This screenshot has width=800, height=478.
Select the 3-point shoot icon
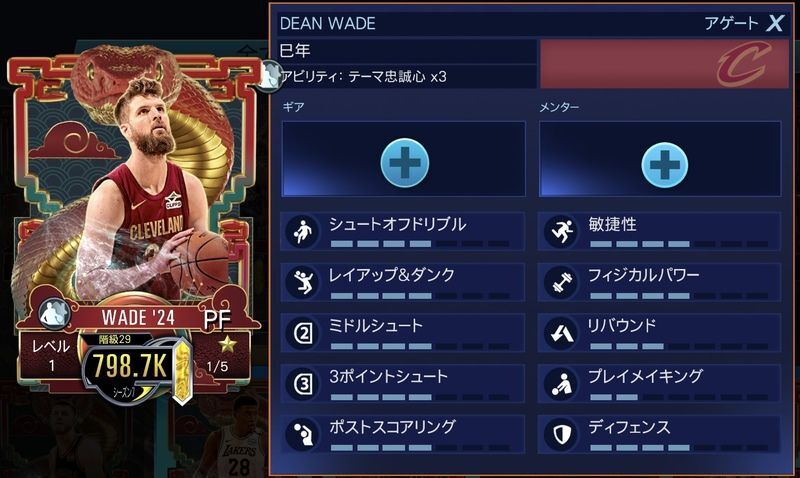pos(302,383)
